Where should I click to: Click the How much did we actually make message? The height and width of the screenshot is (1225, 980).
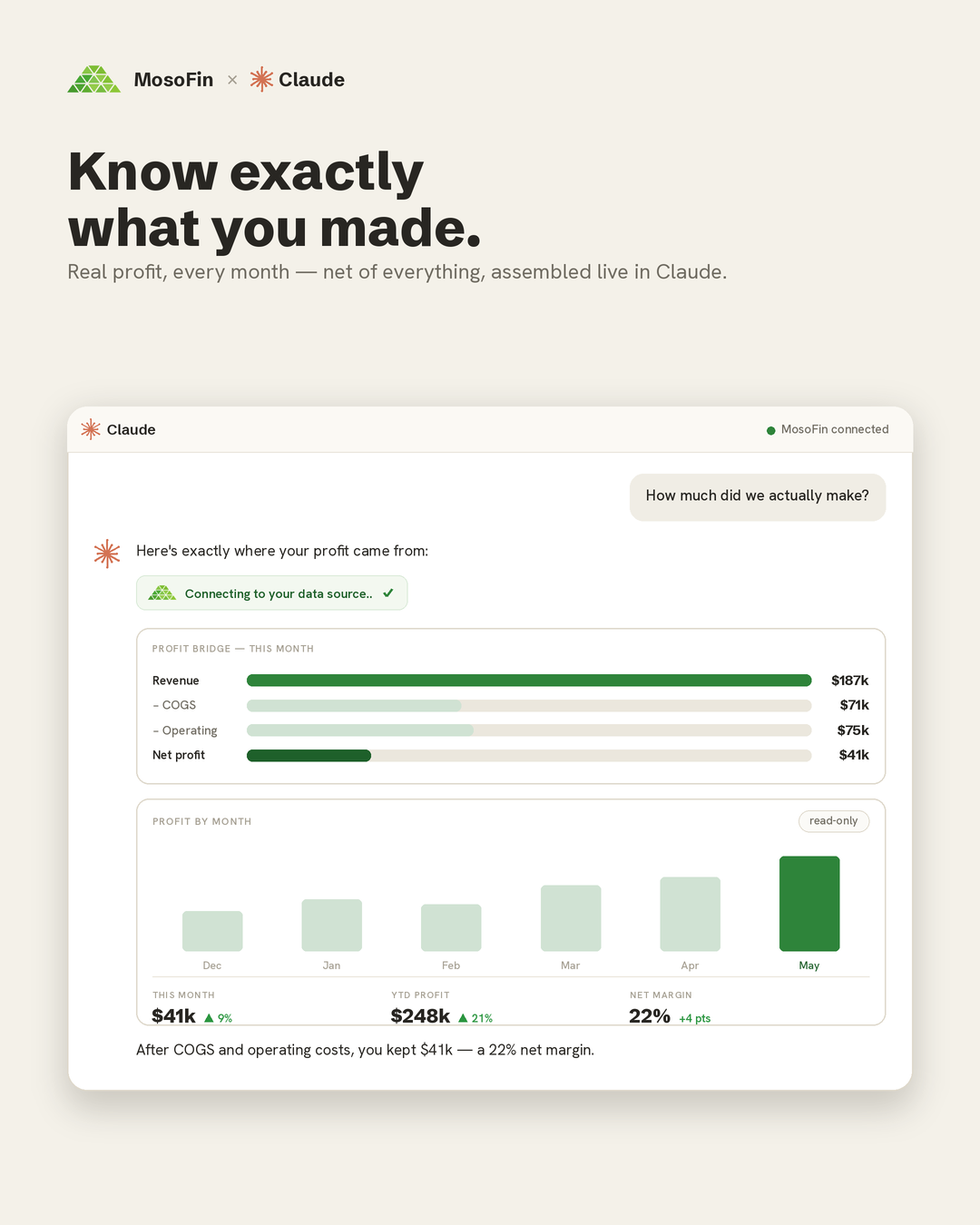758,496
